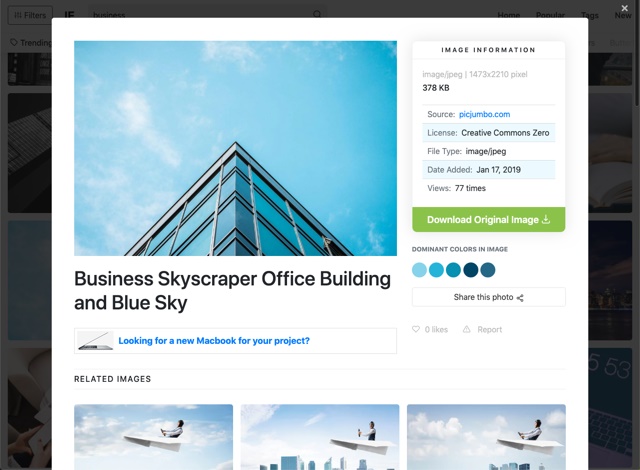This screenshot has height=470, width=640.
Task: Open picjumbo.com source link
Action: 484,114
